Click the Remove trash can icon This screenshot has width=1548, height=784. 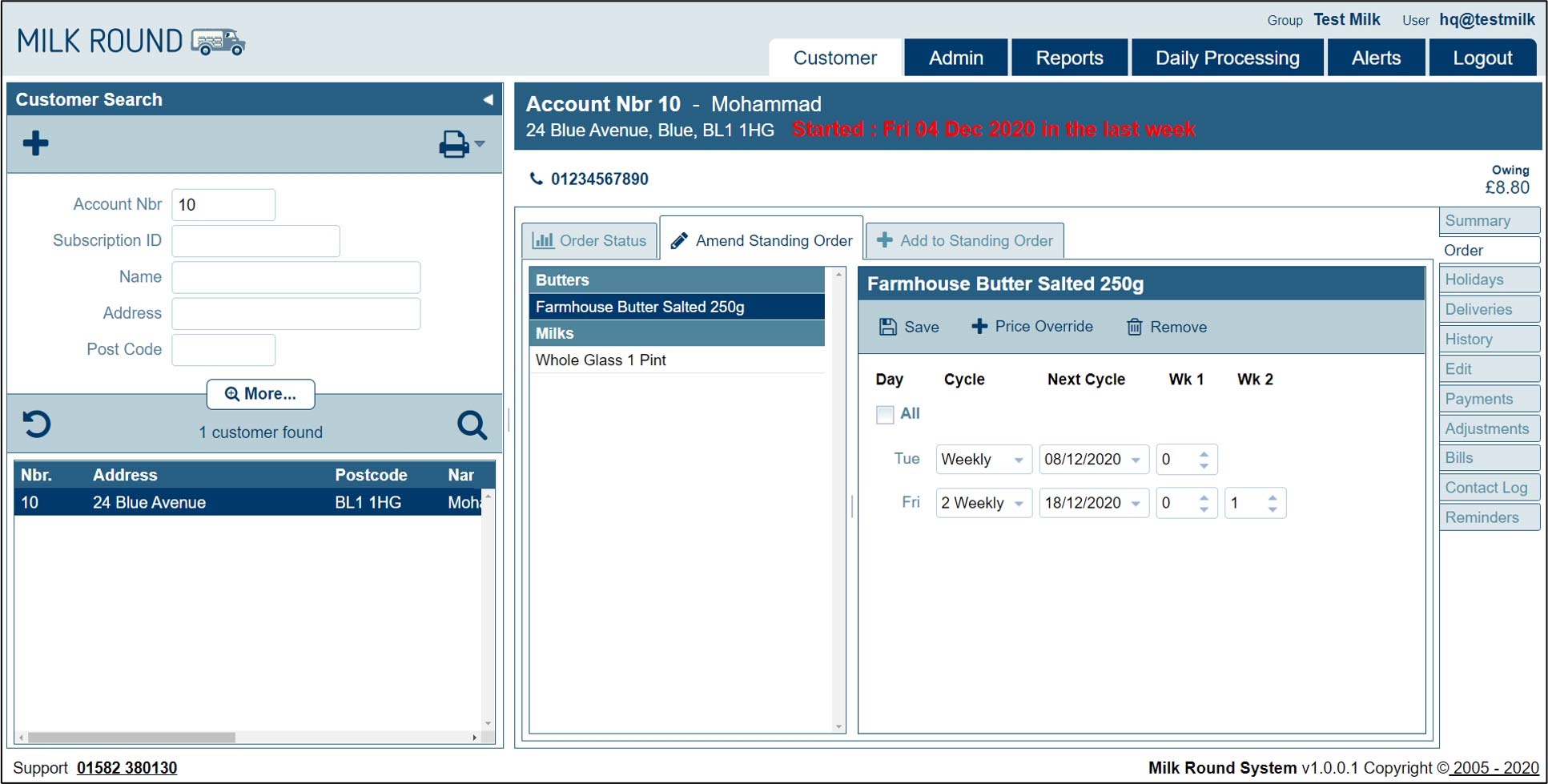coord(1134,327)
